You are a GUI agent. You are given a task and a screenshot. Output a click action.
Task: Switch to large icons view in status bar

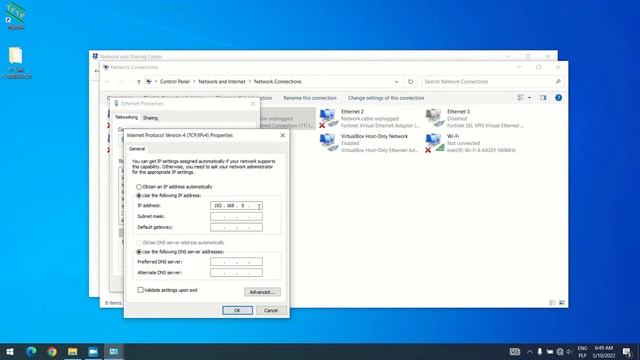[562, 303]
